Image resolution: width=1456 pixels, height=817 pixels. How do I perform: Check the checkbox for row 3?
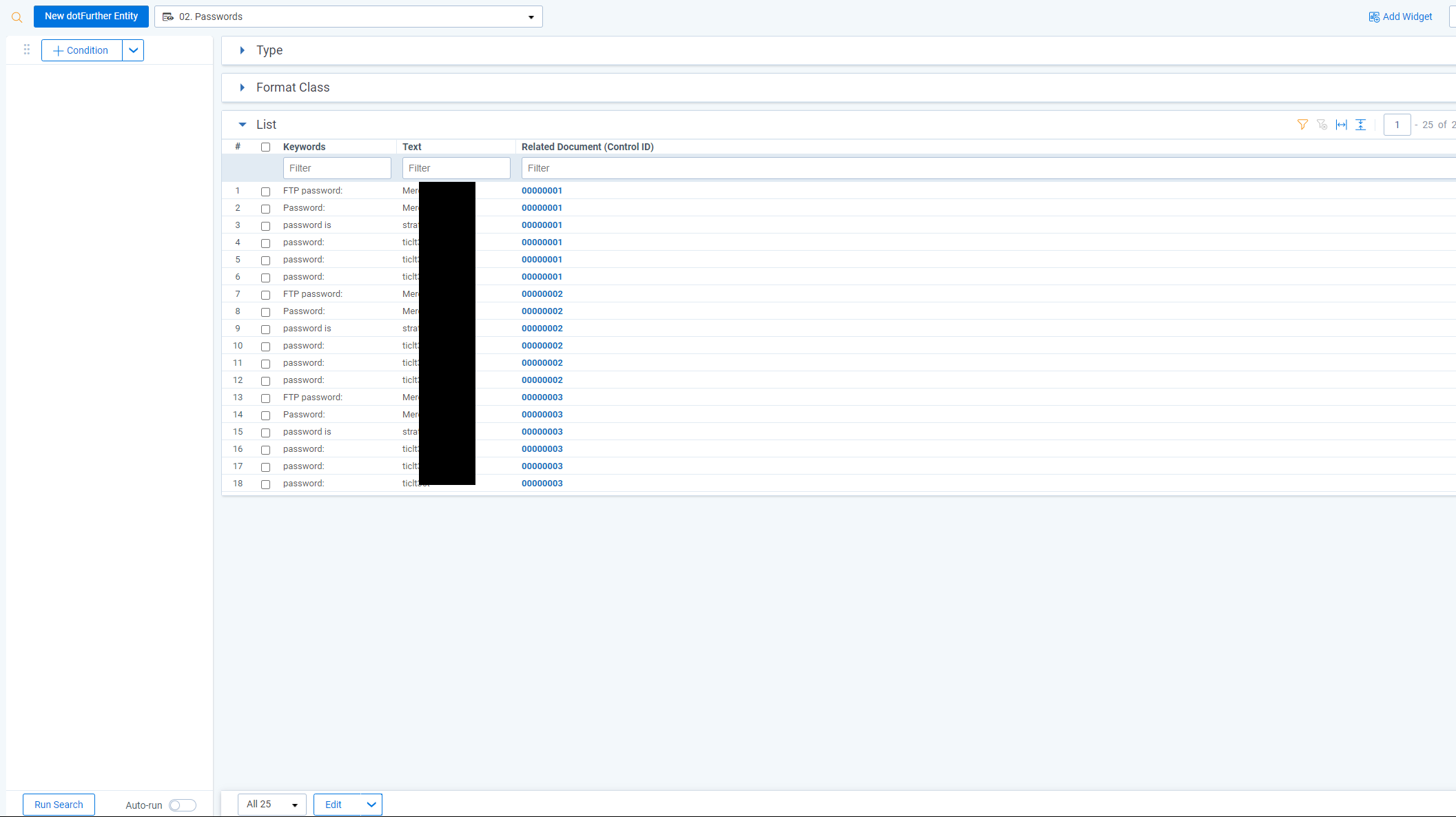coord(265,226)
